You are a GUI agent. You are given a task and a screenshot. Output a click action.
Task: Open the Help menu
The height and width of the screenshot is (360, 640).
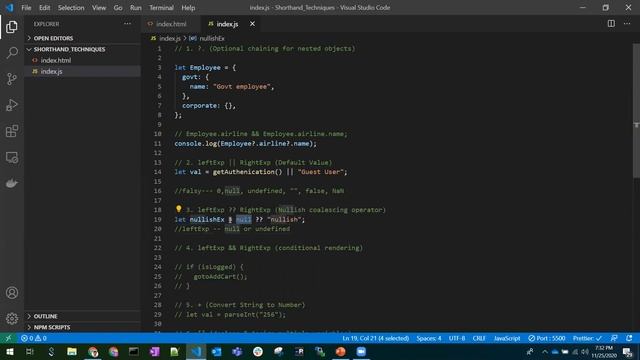[x=188, y=7]
